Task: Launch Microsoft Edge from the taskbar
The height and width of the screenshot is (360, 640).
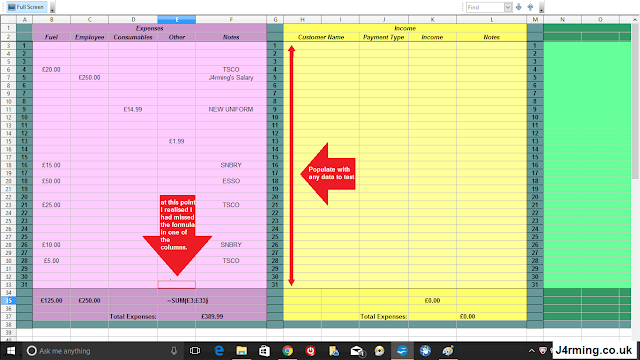Action: [x=219, y=351]
